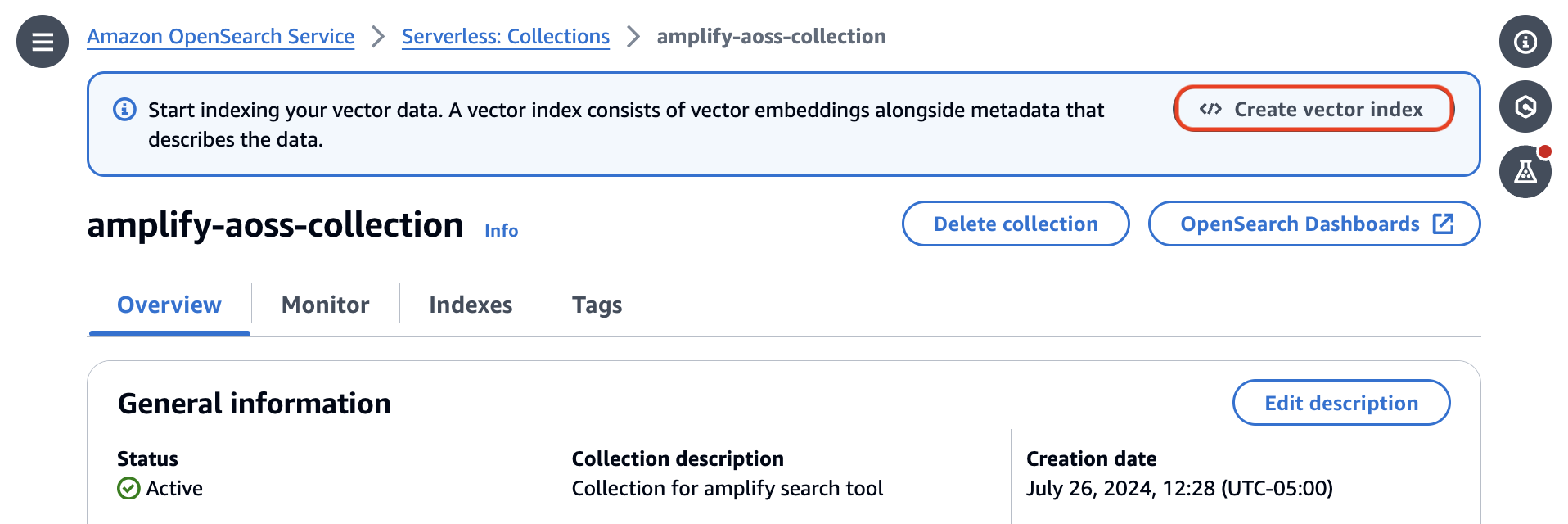The image size is (1568, 524).
Task: Open the Indexes tab
Action: [471, 305]
